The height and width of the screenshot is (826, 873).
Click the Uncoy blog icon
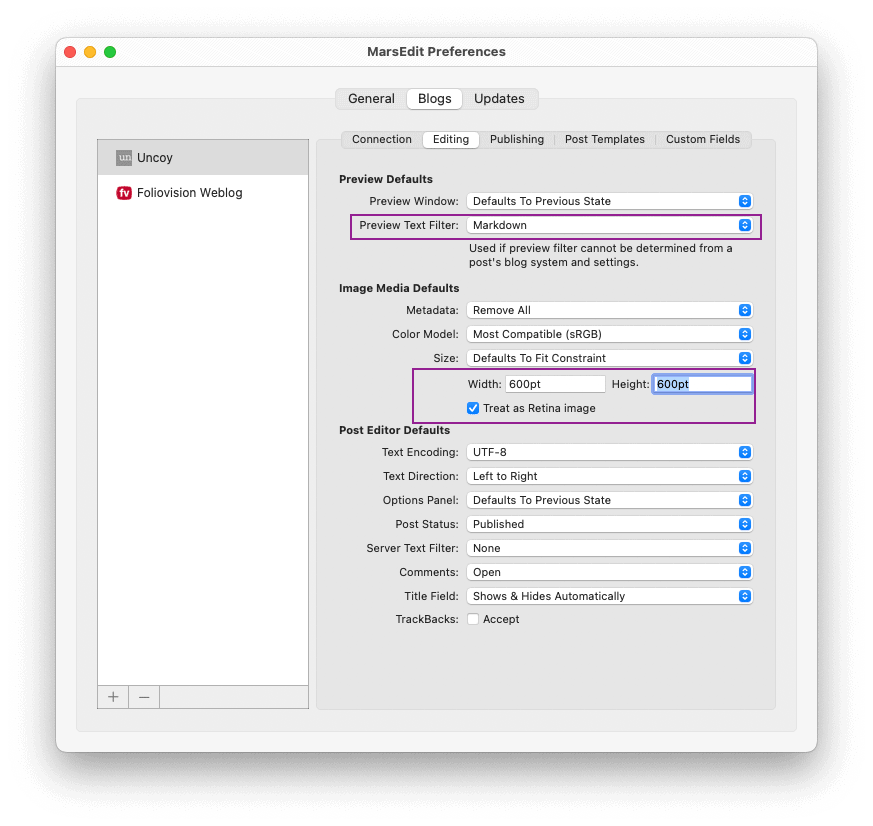[124, 158]
